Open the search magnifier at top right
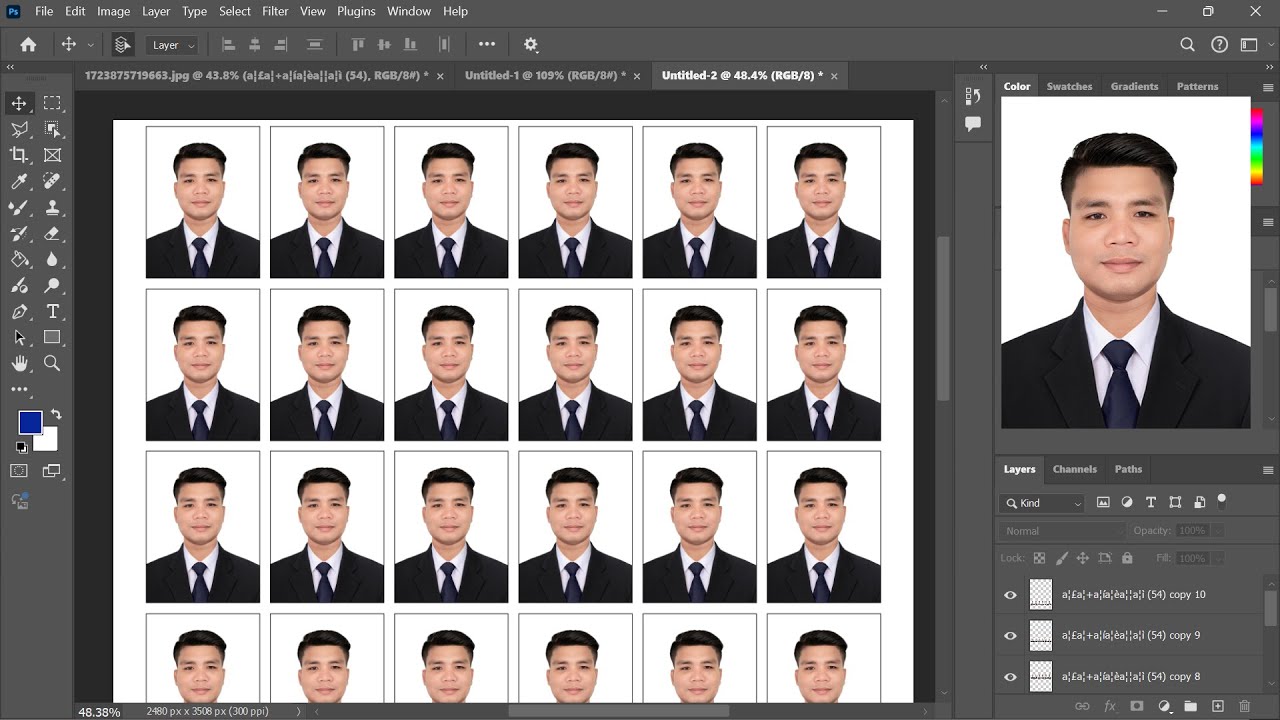Image resolution: width=1280 pixels, height=720 pixels. [x=1187, y=45]
